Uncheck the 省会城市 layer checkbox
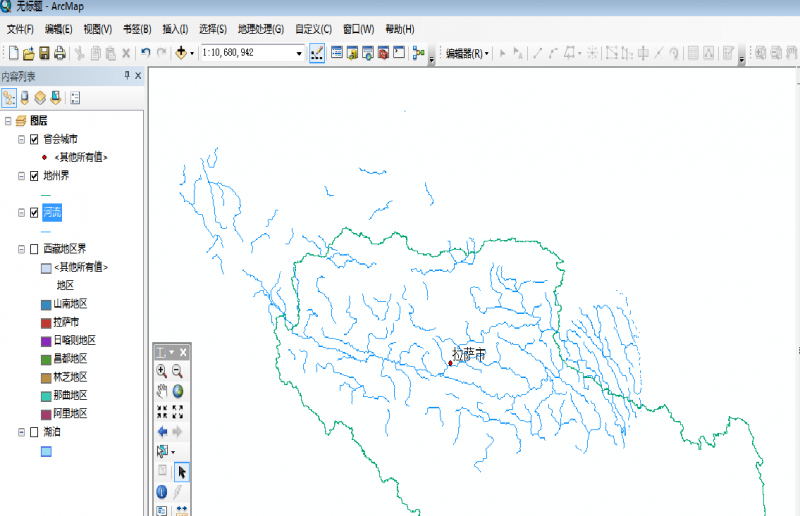 (x=34, y=139)
